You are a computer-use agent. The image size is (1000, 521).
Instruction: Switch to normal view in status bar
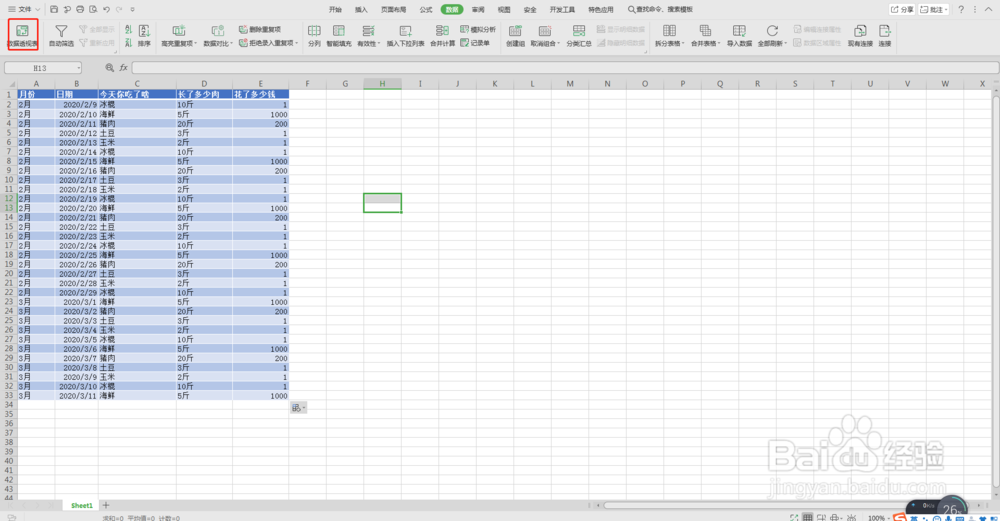tap(807, 517)
